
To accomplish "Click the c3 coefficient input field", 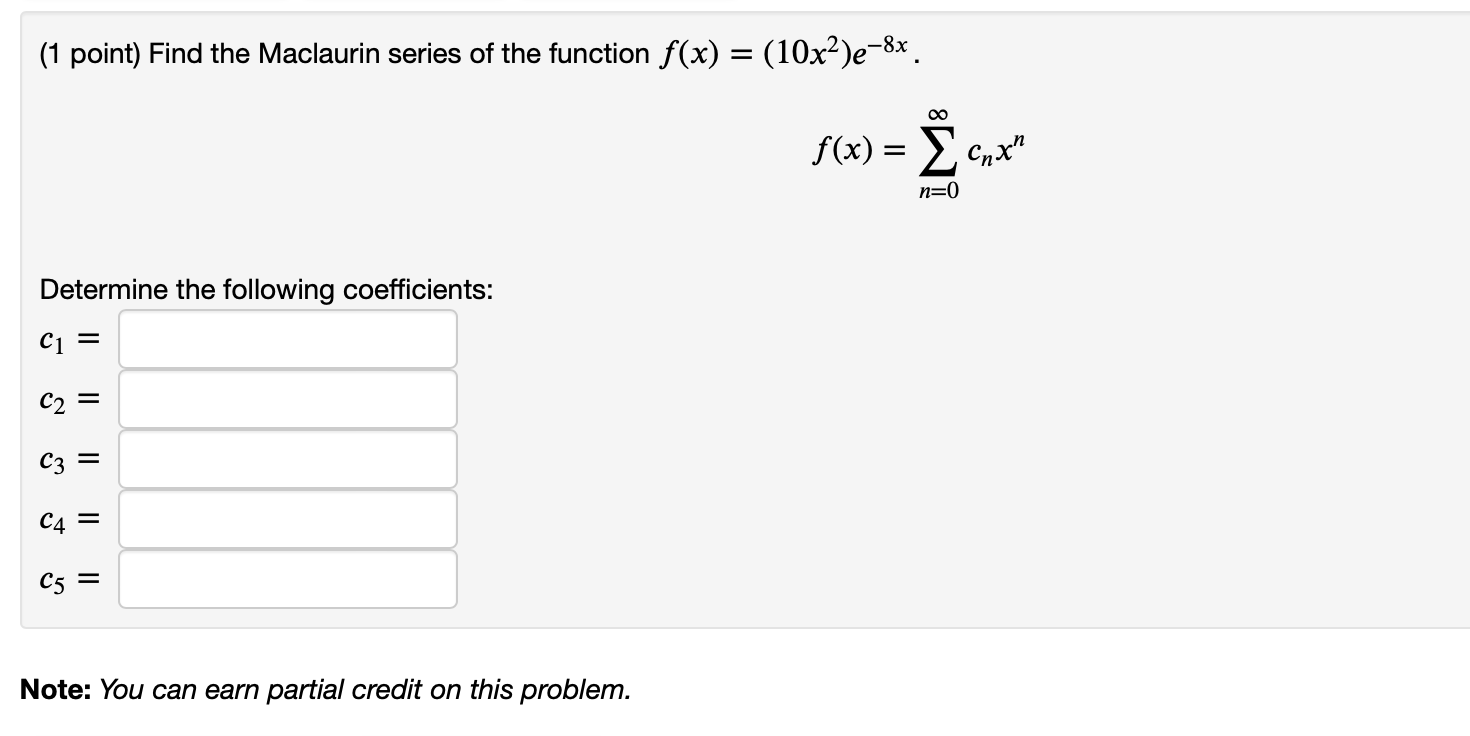I will [x=287, y=458].
